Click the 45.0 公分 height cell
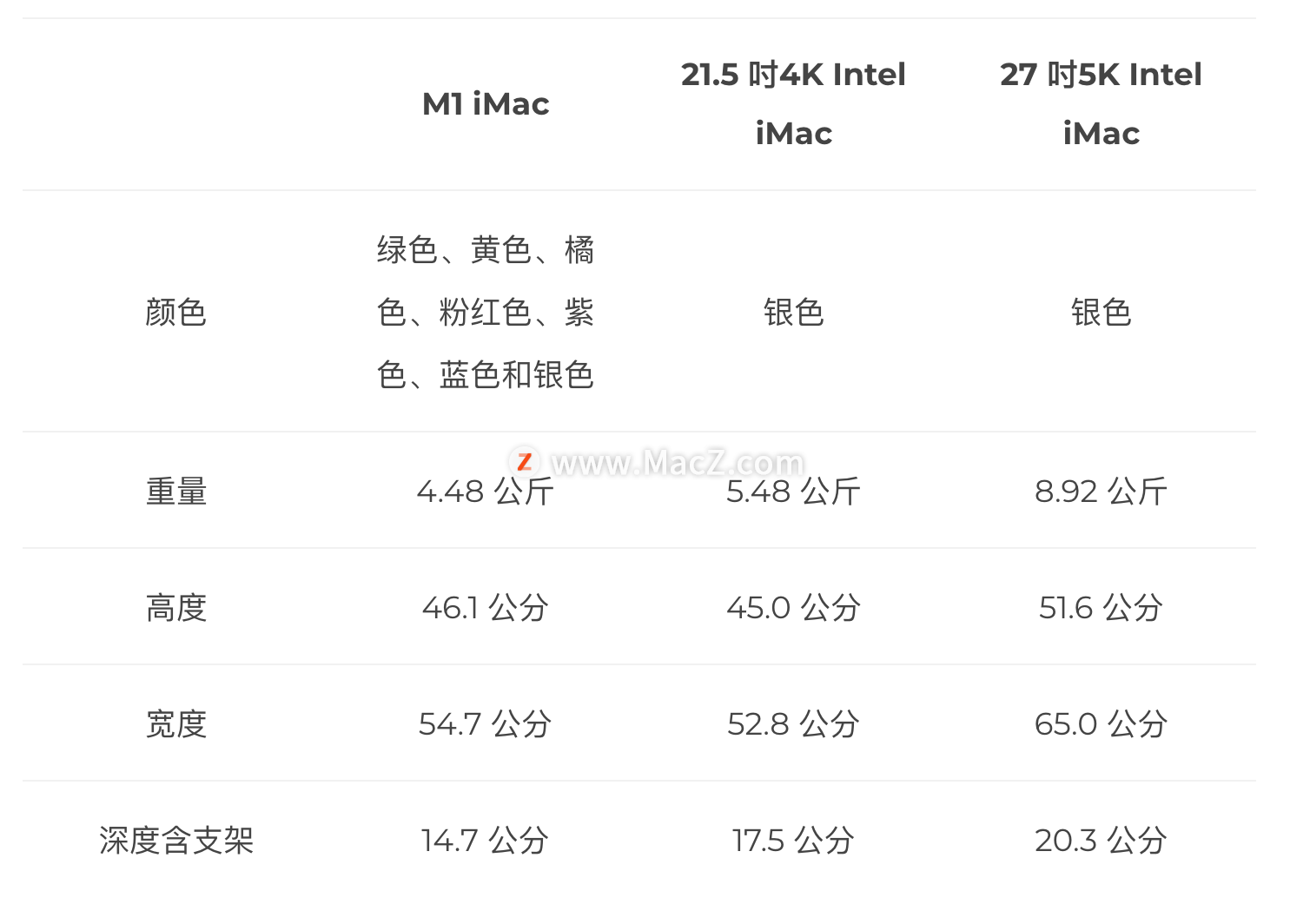Viewport: 1310px width, 924px height. click(793, 608)
